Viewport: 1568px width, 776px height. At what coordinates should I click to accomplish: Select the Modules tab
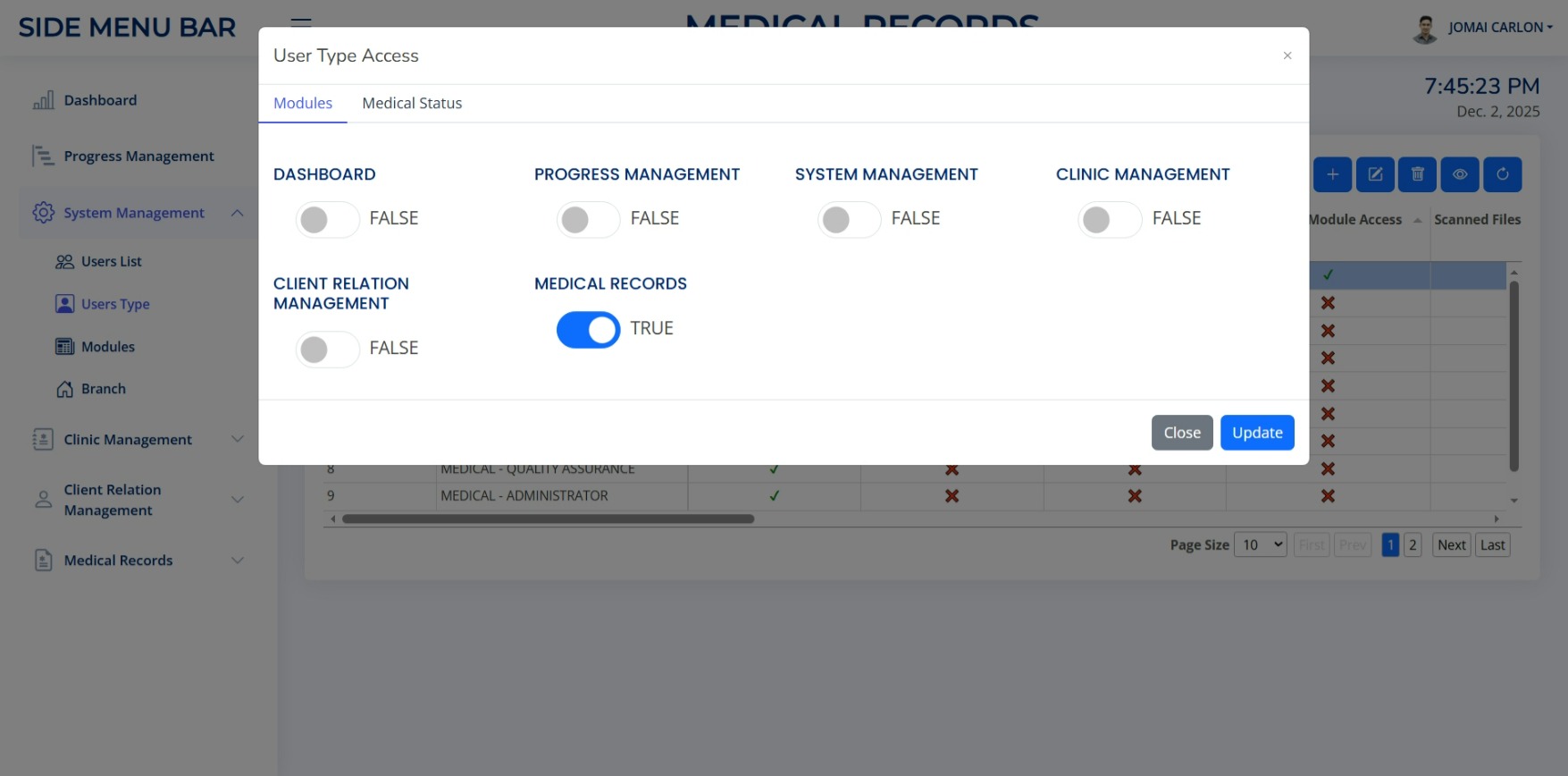303,104
